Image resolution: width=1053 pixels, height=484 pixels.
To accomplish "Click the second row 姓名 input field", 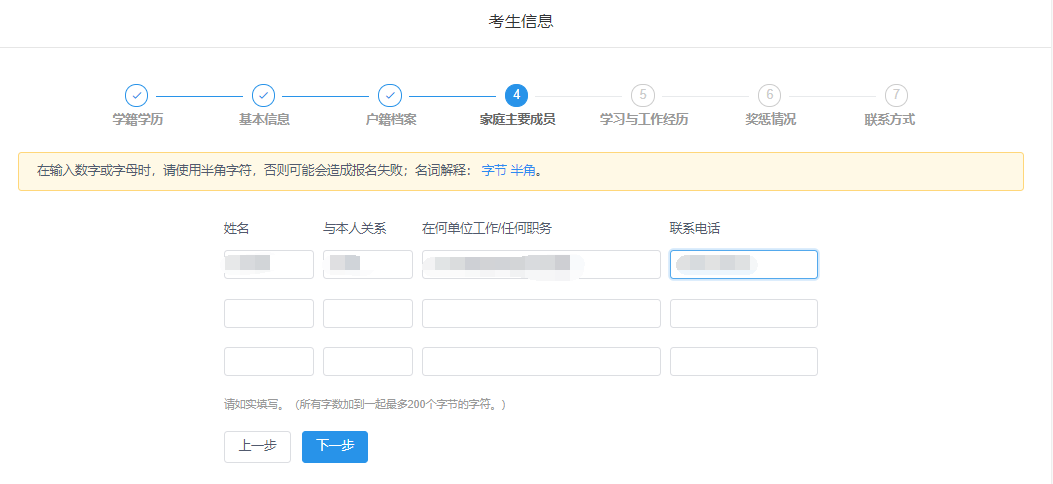I will point(268,313).
